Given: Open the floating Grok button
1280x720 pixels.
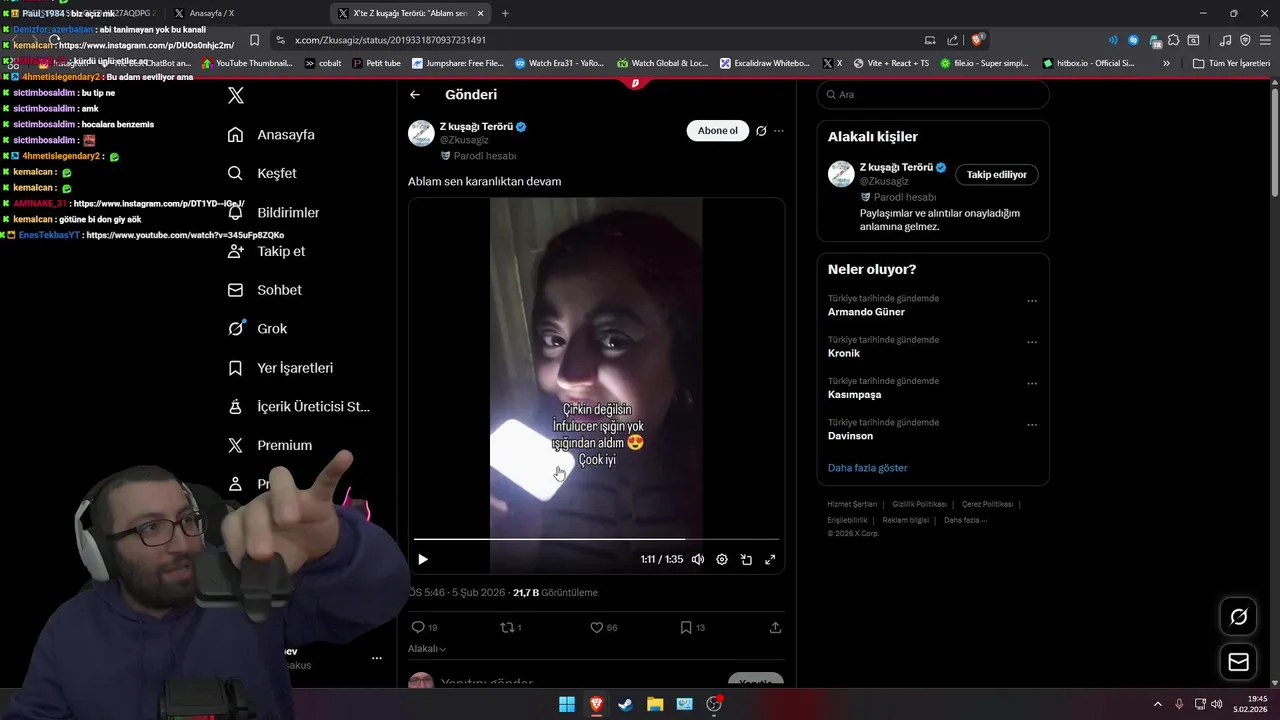Looking at the screenshot, I should click(1238, 617).
